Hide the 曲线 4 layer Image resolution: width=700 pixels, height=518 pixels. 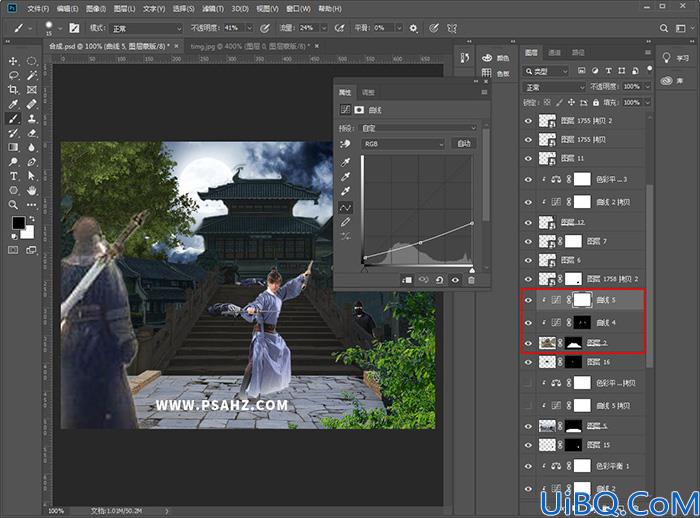point(528,322)
